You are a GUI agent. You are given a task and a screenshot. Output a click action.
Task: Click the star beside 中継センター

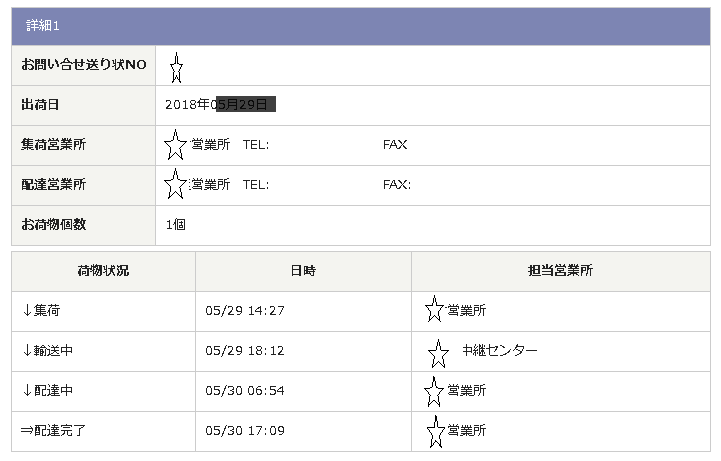pos(438,352)
